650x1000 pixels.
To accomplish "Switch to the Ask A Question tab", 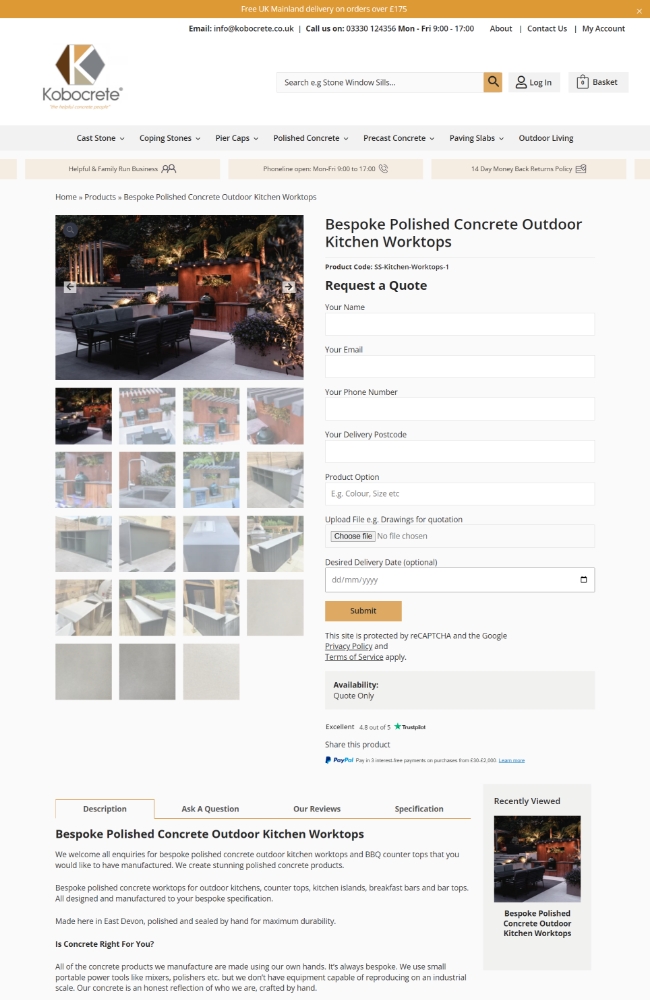I will [210, 809].
